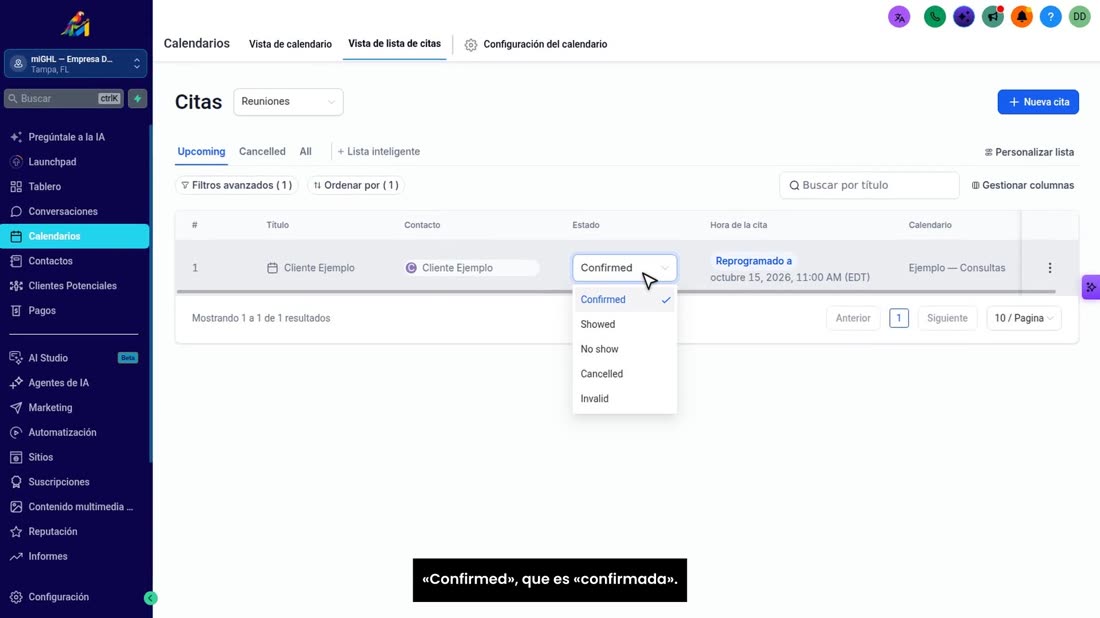The image size is (1100, 618).
Task: Select Confirmed option in status list
Action: 624,300
